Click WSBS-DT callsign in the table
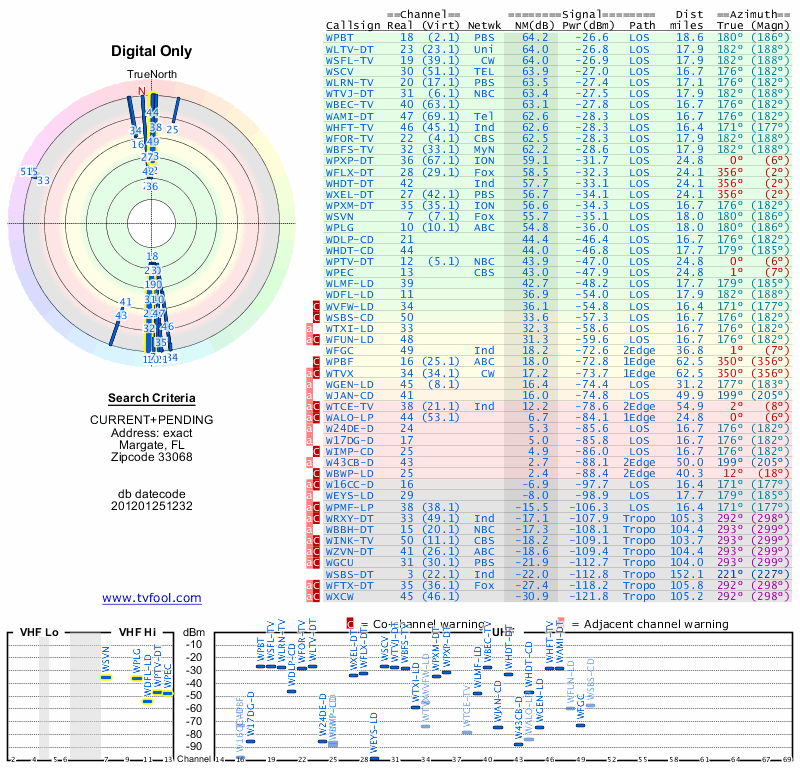The height and width of the screenshot is (768, 800). [349, 575]
